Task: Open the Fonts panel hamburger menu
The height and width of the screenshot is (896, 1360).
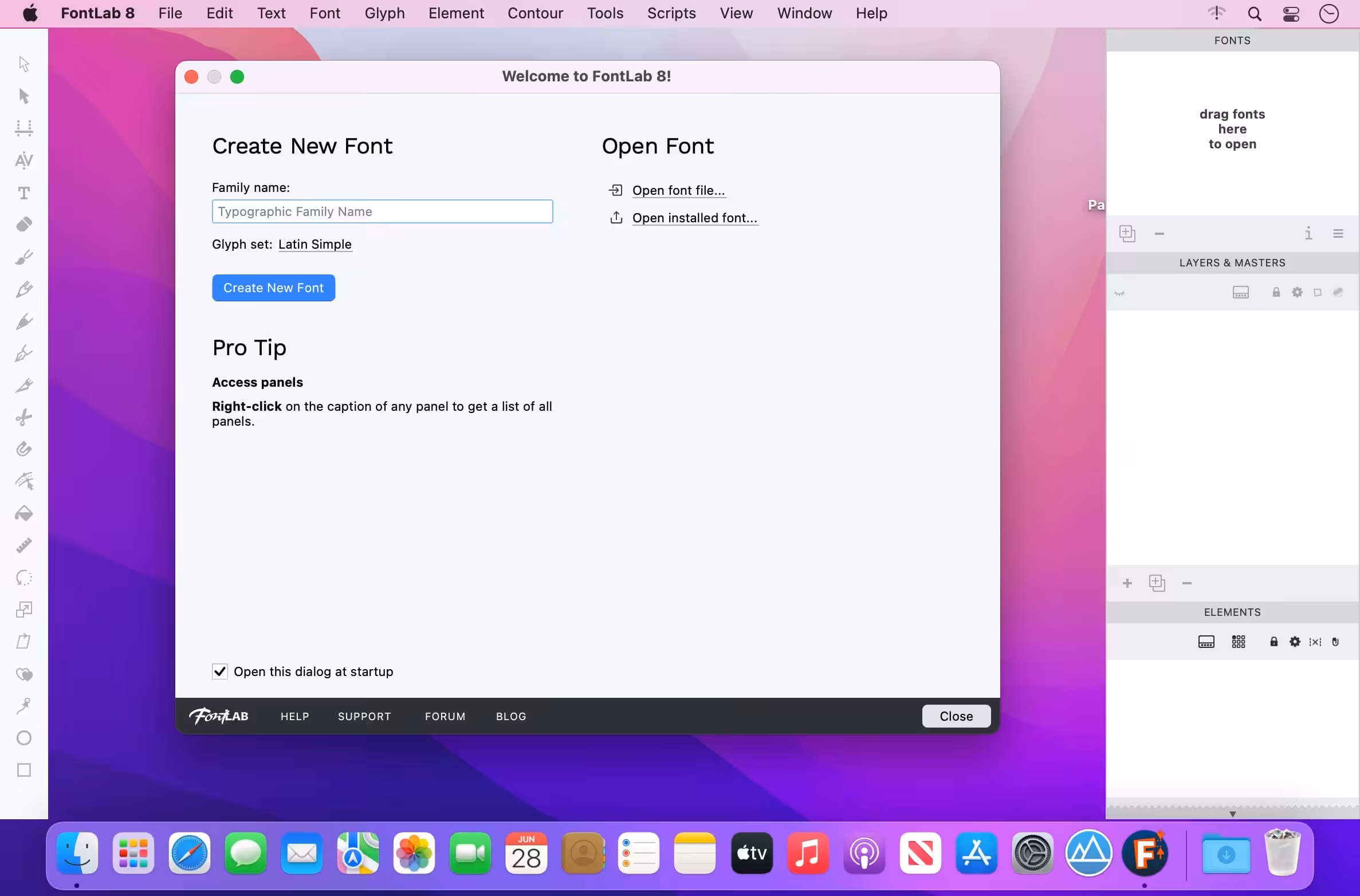Action: tap(1338, 233)
